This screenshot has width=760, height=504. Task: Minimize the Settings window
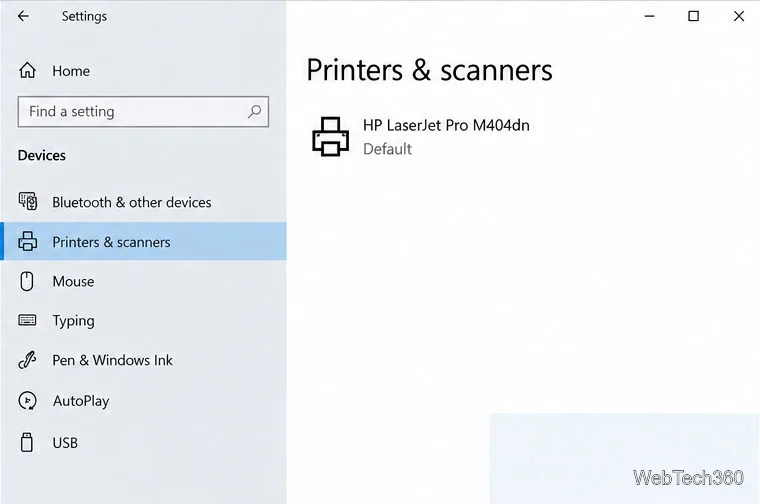pyautogui.click(x=649, y=16)
